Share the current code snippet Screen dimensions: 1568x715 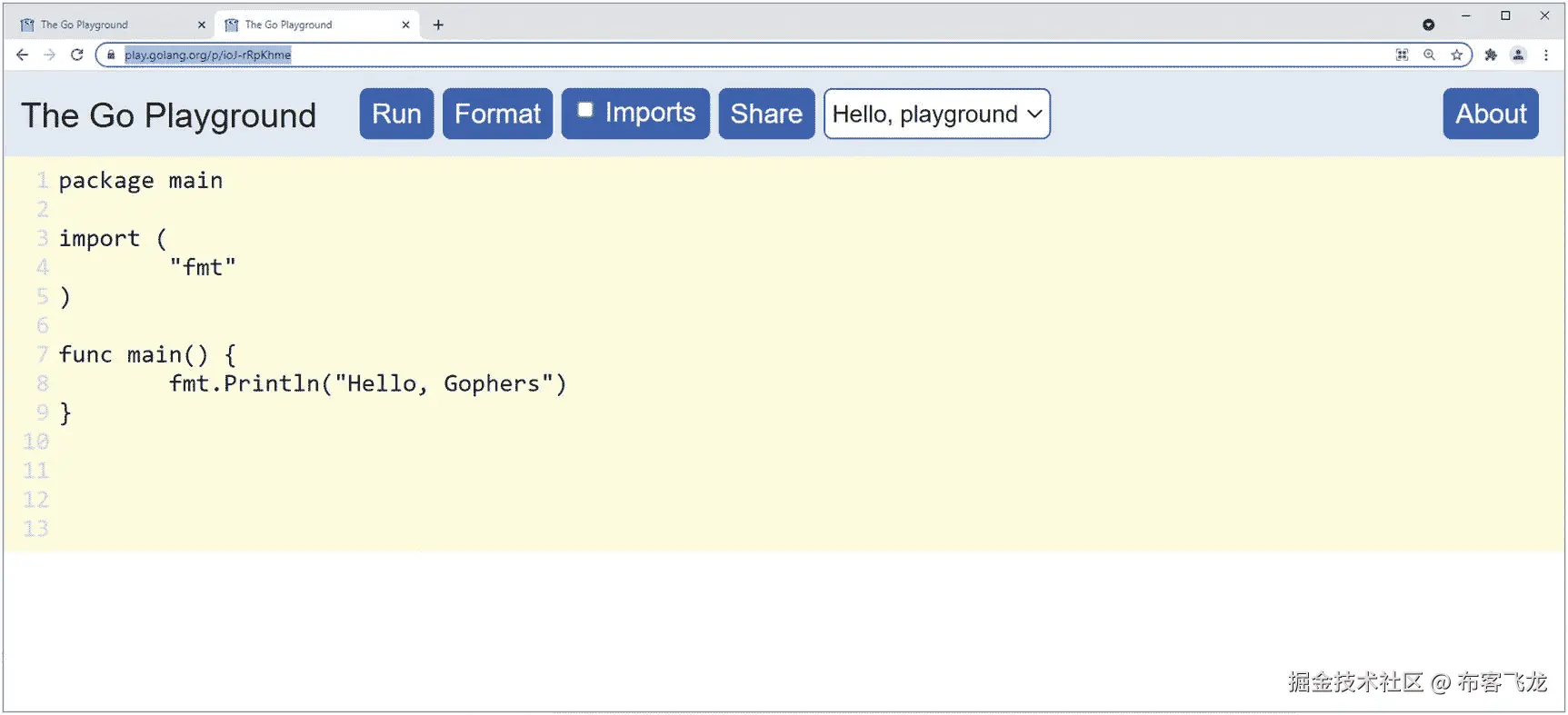pyautogui.click(x=765, y=114)
